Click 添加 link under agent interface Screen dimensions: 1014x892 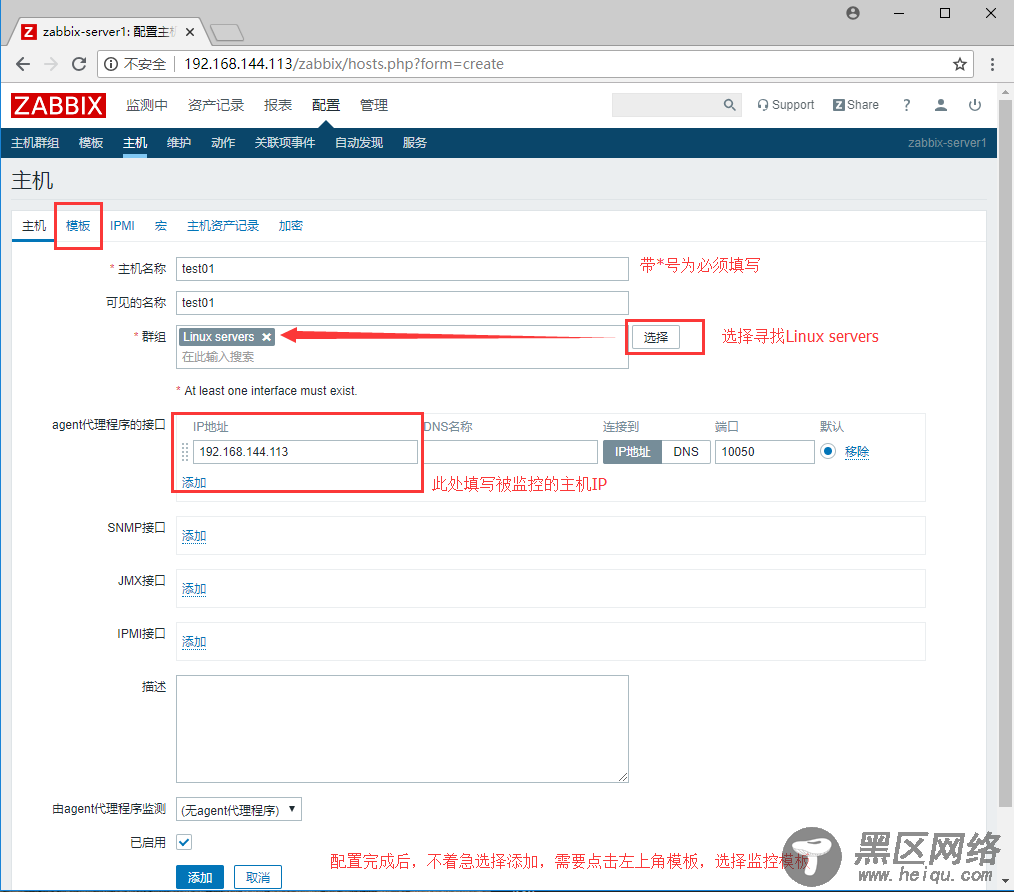coord(194,483)
